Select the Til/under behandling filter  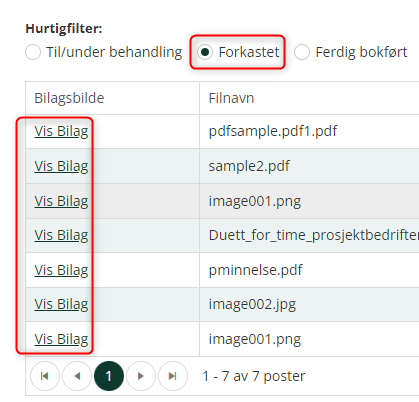(104, 52)
